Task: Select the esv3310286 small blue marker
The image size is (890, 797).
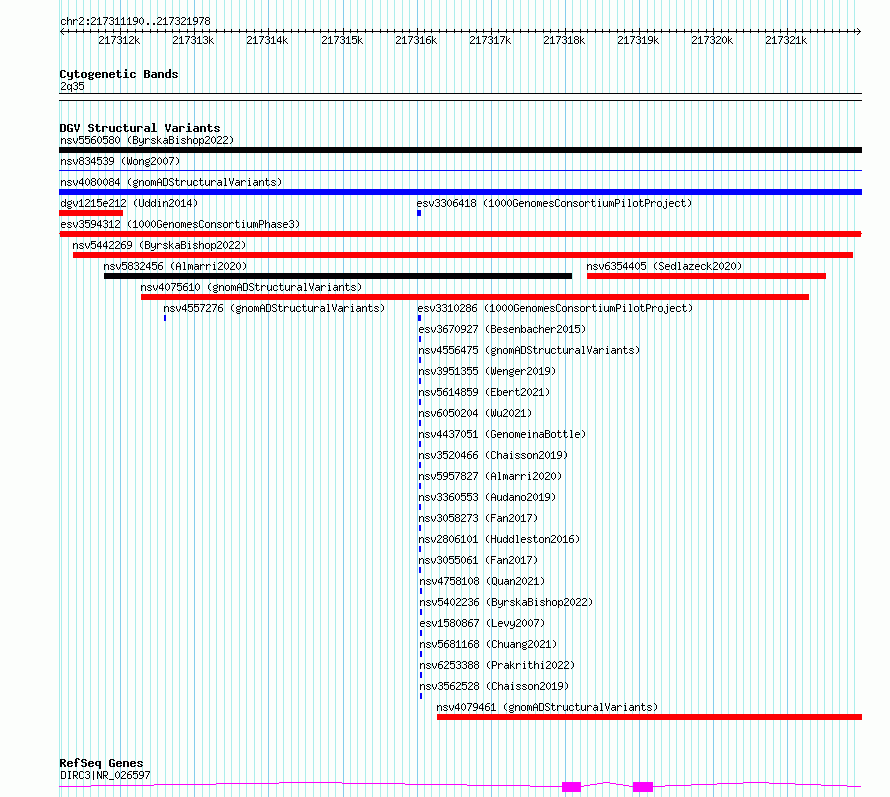Action: 419,318
